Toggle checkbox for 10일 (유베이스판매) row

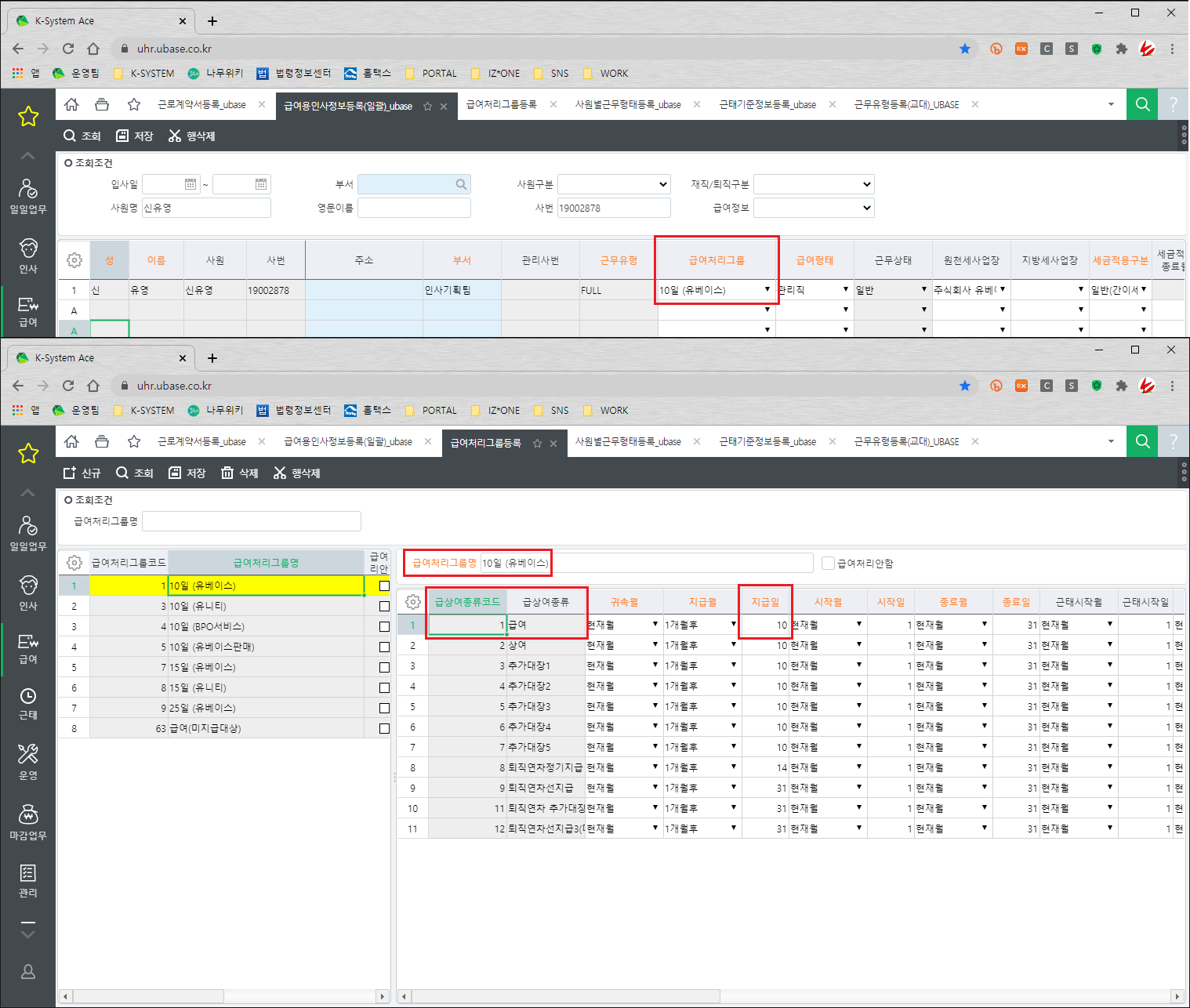pyautogui.click(x=384, y=647)
